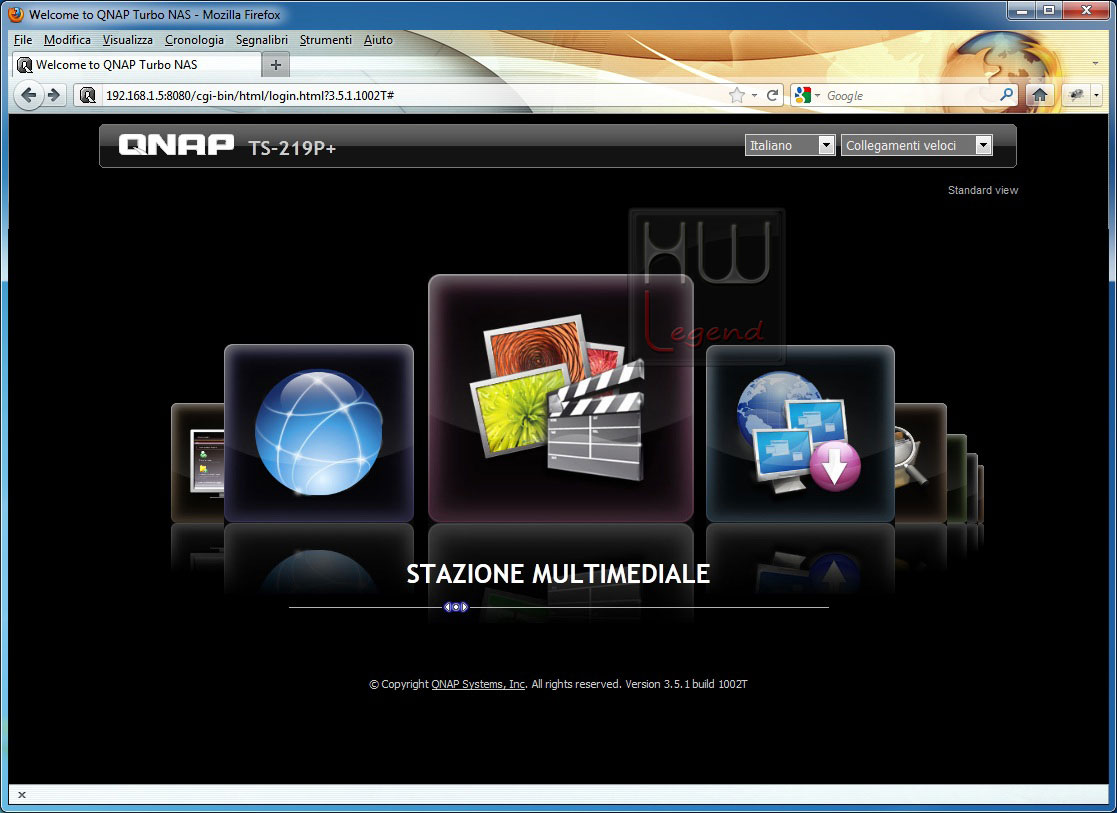Open the Multimedia Station clapperboard tile
Image resolution: width=1117 pixels, height=813 pixels.
[561, 398]
